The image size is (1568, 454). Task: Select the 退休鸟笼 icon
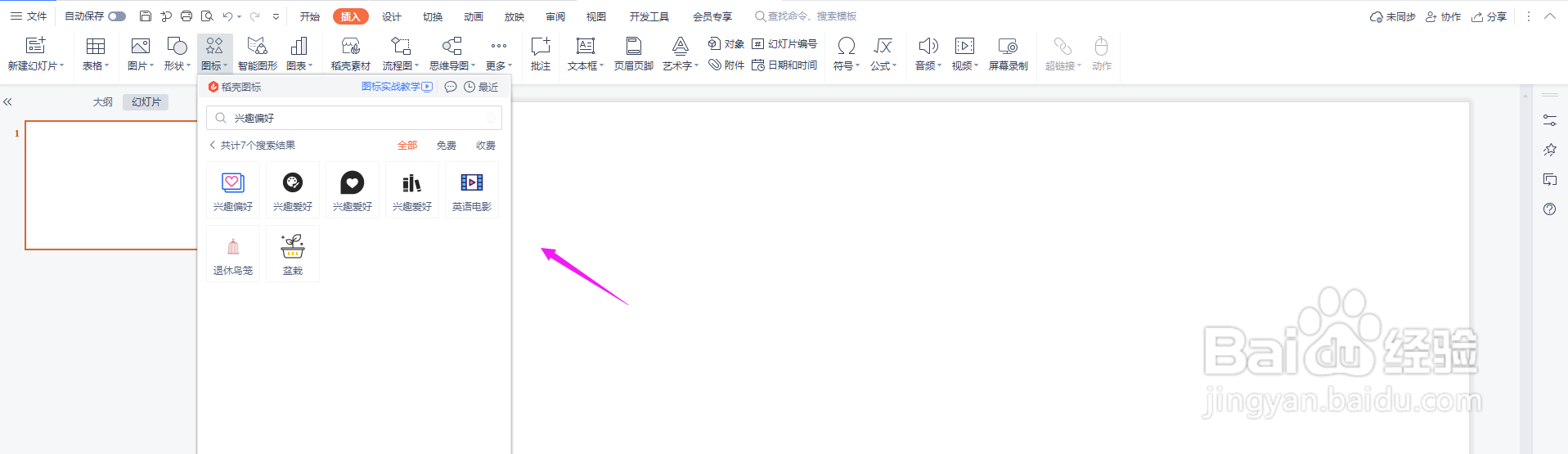click(233, 254)
